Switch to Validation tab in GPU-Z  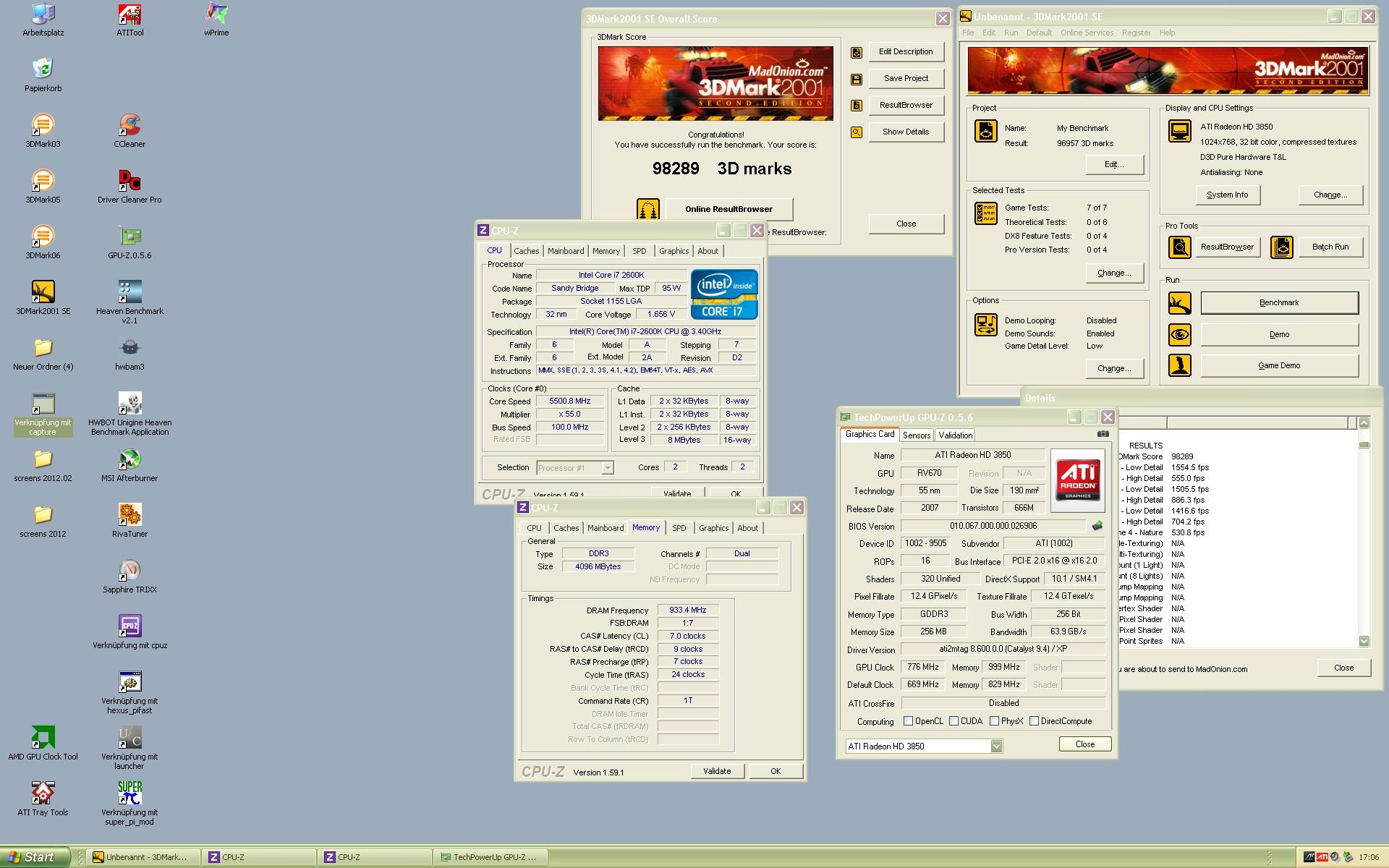(955, 435)
